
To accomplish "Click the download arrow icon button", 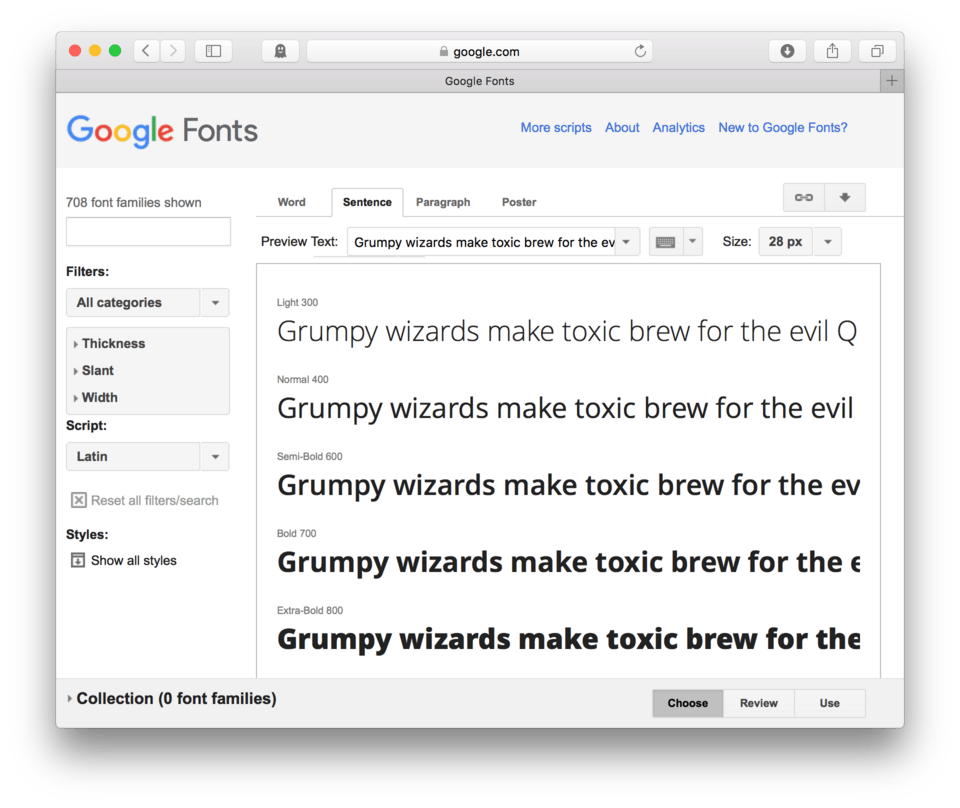I will (845, 197).
